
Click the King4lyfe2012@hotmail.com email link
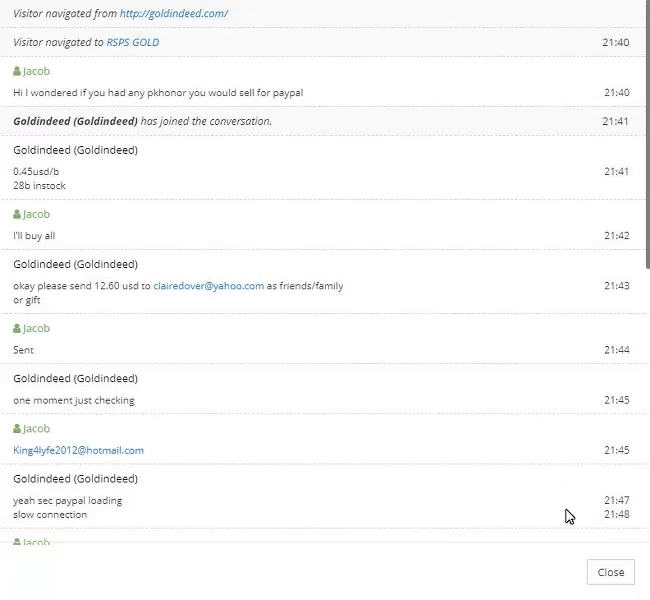pos(78,450)
